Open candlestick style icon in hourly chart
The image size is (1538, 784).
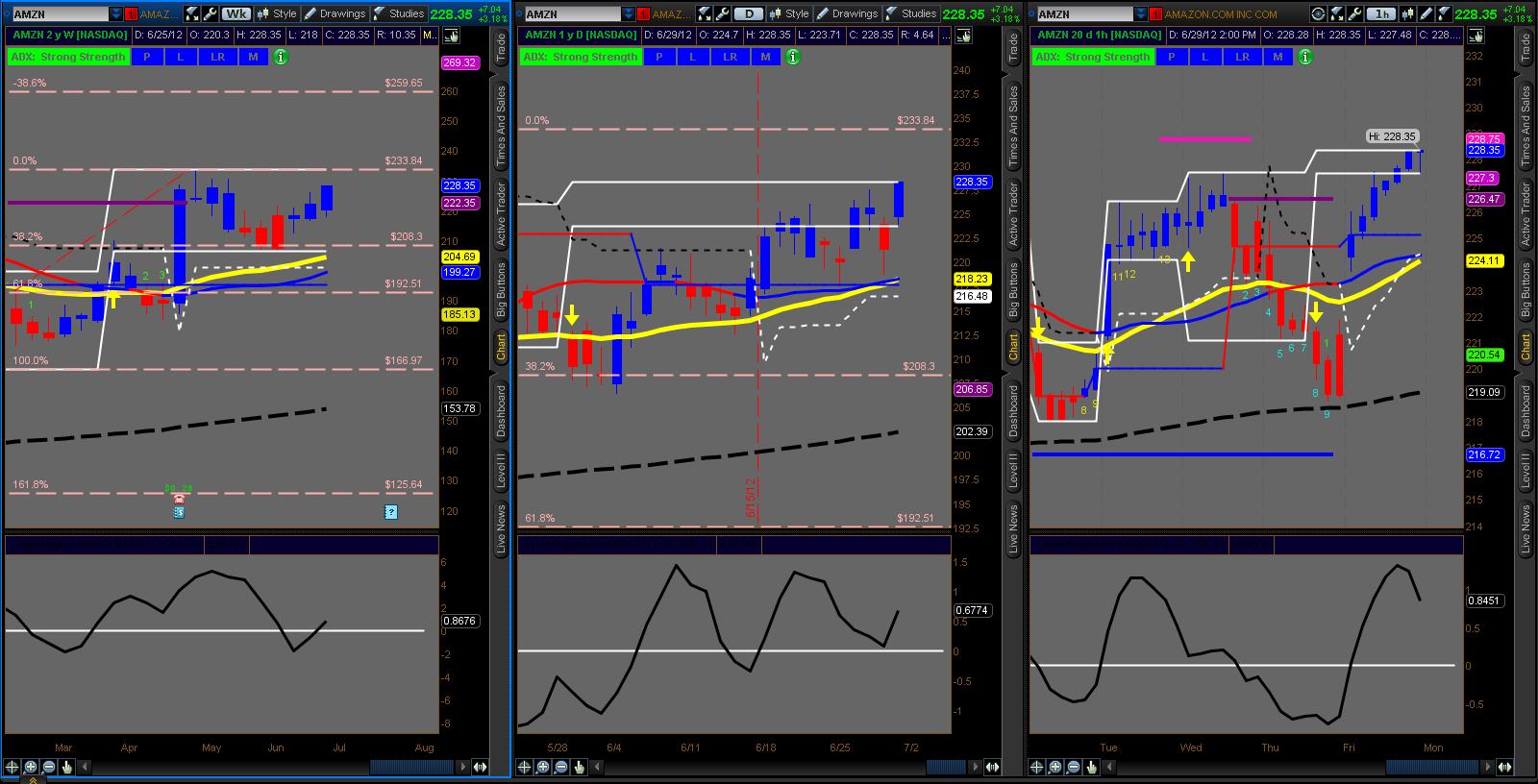pos(1407,13)
